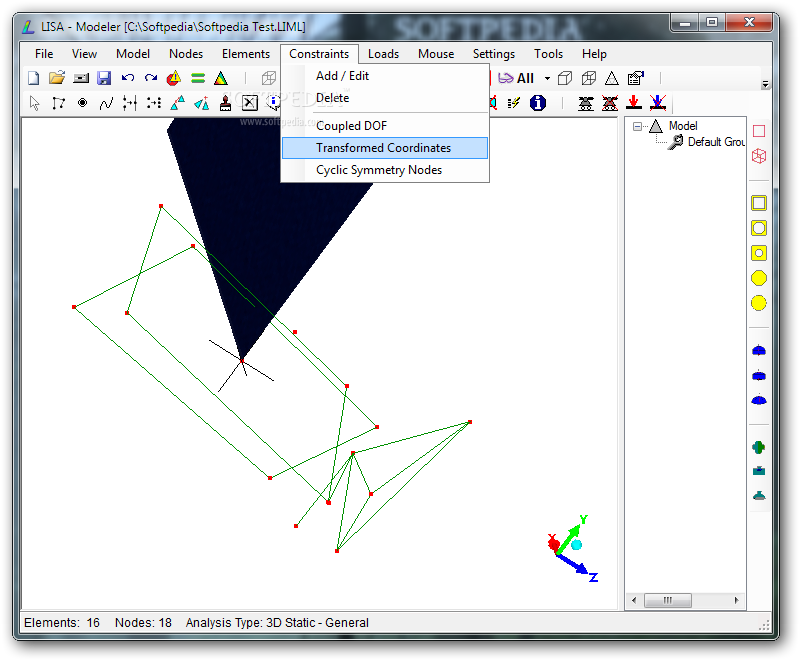Viewport: 800px width, 661px height.
Task: Select Default Group in model tree
Action: pyautogui.click(x=716, y=142)
